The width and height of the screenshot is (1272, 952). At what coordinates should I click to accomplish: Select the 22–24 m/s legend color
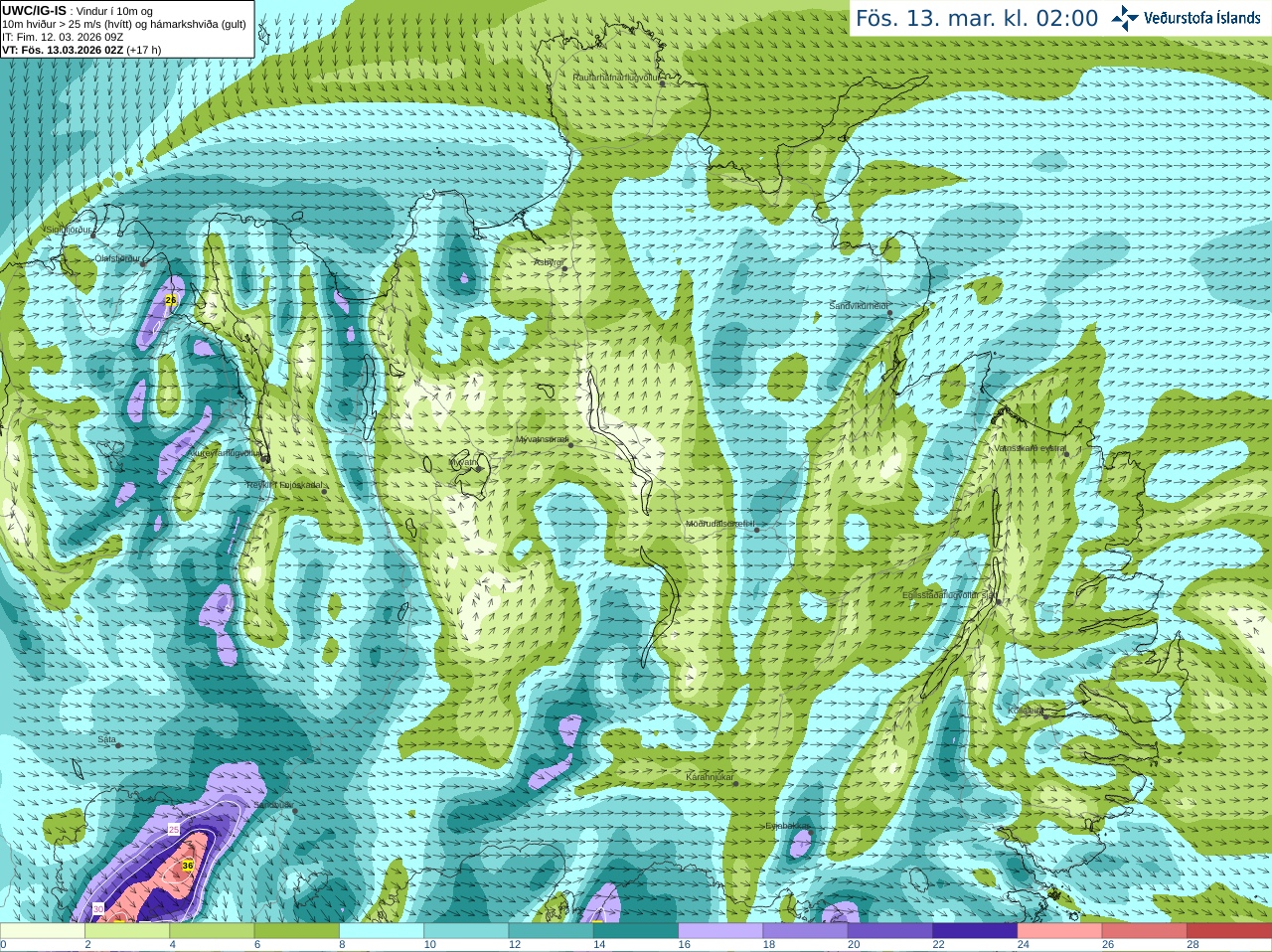(x=975, y=931)
